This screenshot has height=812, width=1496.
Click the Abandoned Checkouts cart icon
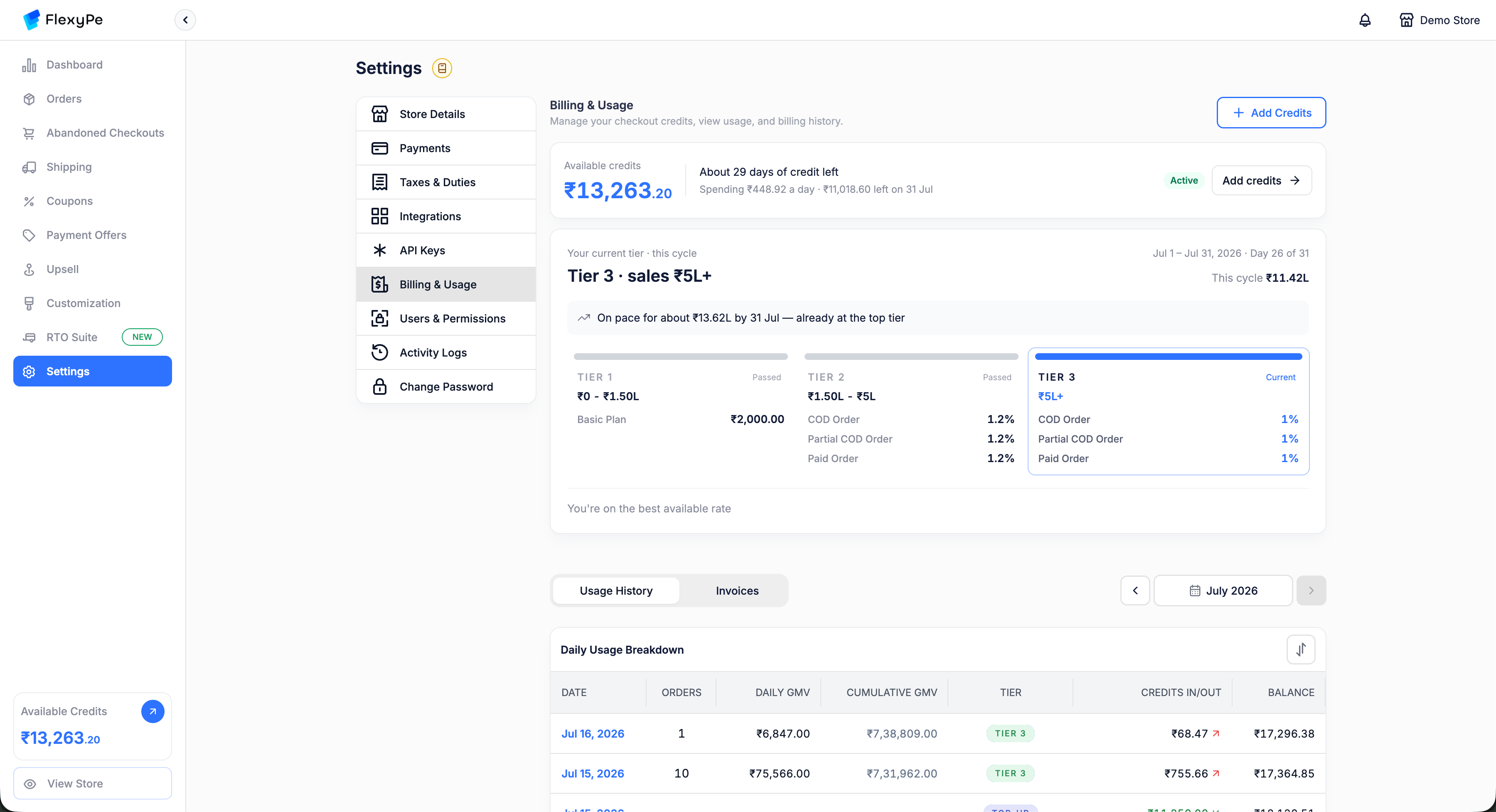click(x=29, y=133)
